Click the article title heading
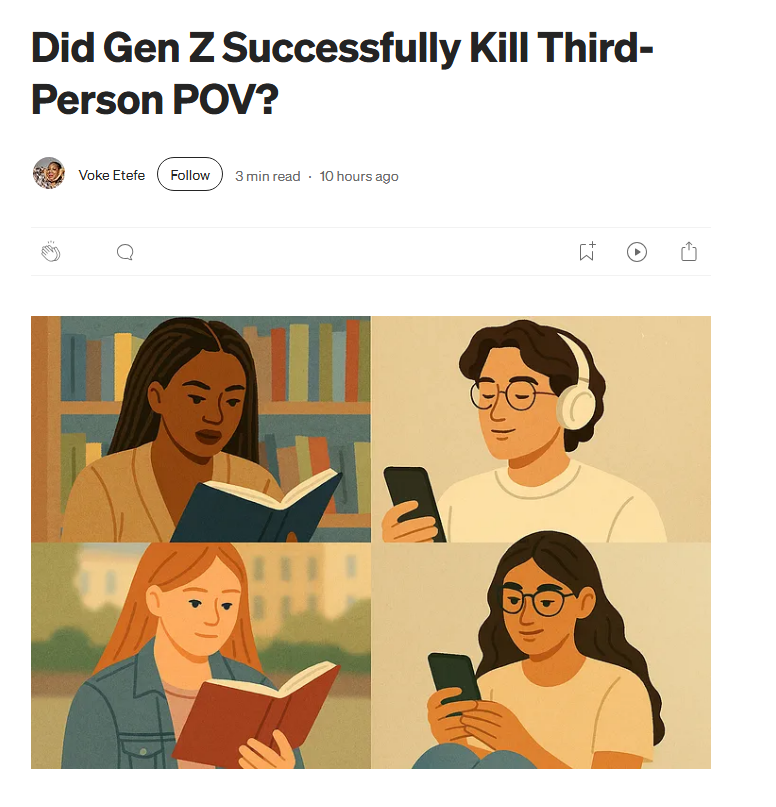Screen dimensions: 776x807 342,73
